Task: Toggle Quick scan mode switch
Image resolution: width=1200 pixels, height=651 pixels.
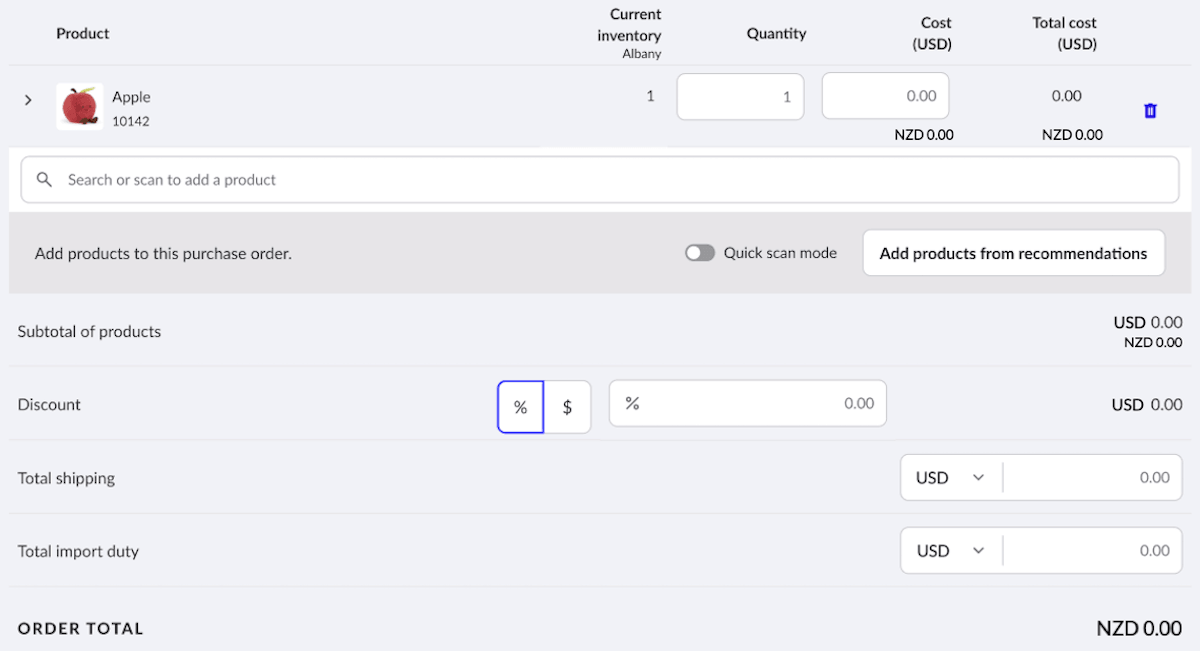Action: click(700, 253)
